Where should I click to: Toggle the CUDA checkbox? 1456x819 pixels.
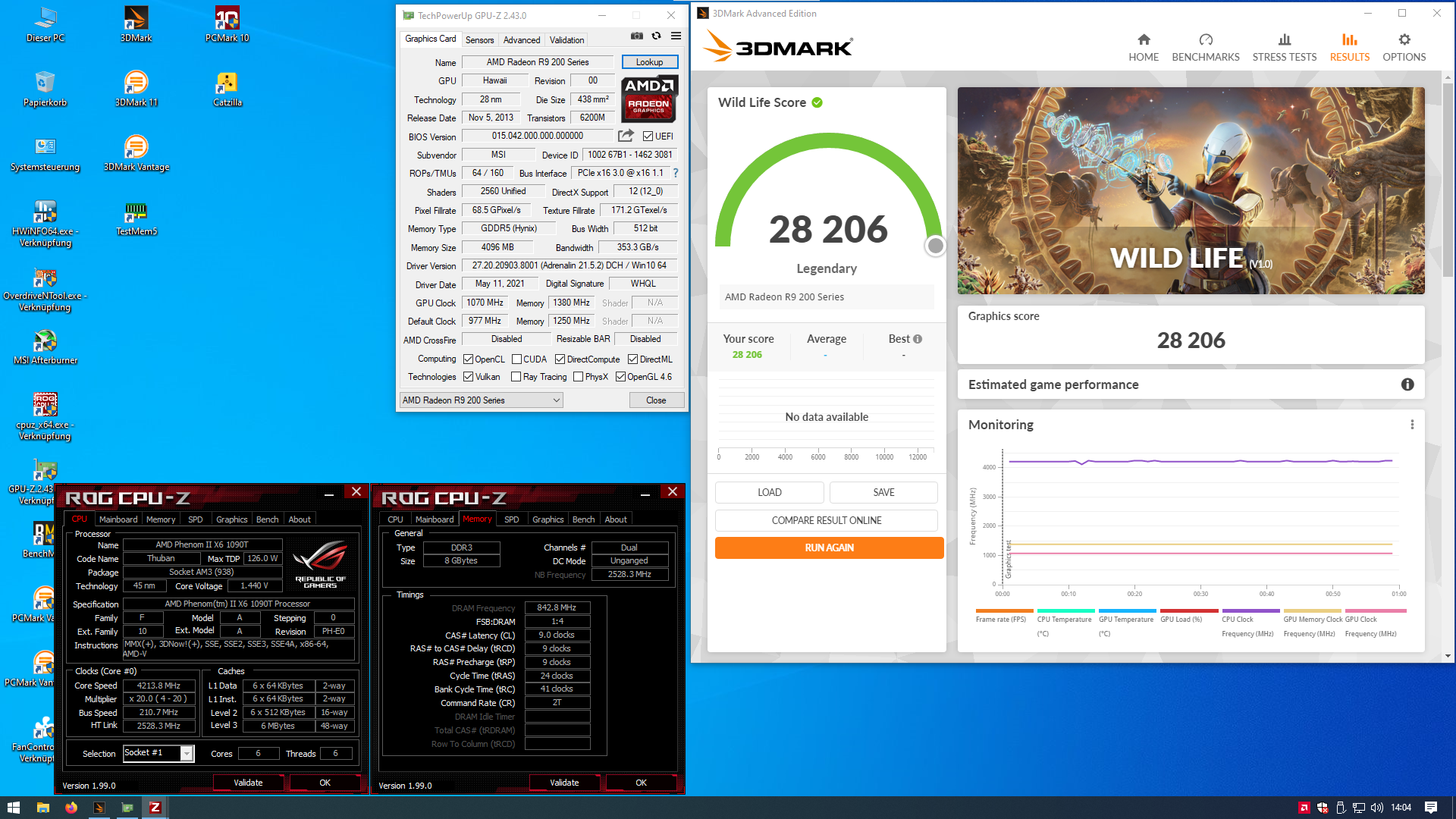(x=516, y=359)
